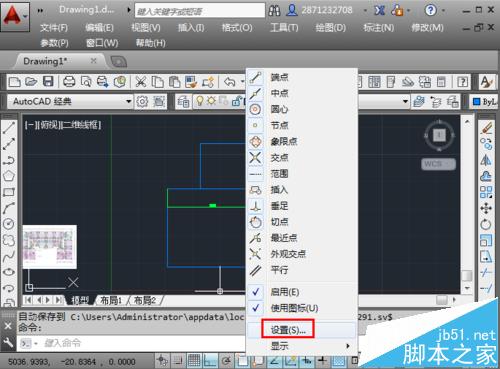Image resolution: width=500 pixels, height=369 pixels.
Task: Click the vertical scrollbar thumb of drawing area
Action: [467, 276]
